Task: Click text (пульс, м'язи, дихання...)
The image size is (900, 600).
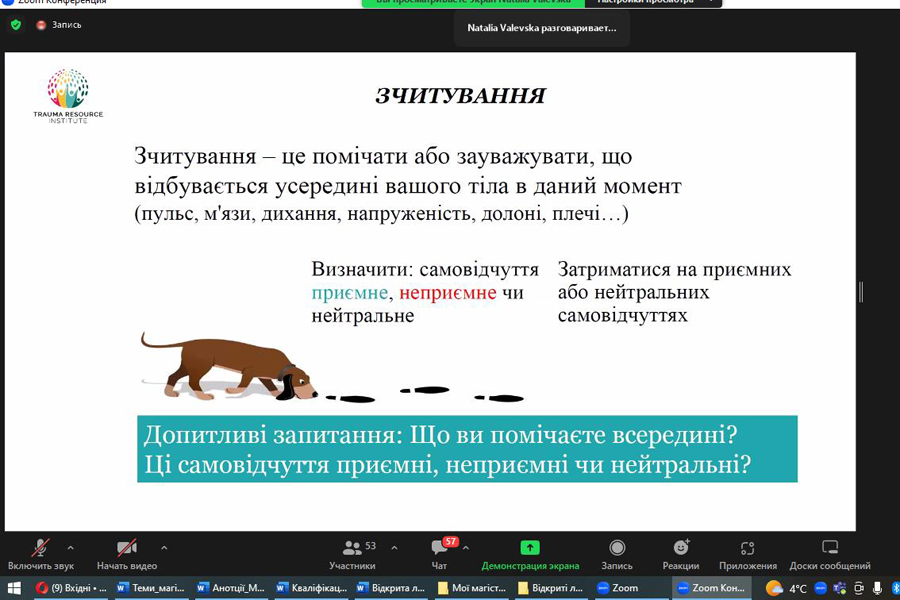Action: (382, 214)
